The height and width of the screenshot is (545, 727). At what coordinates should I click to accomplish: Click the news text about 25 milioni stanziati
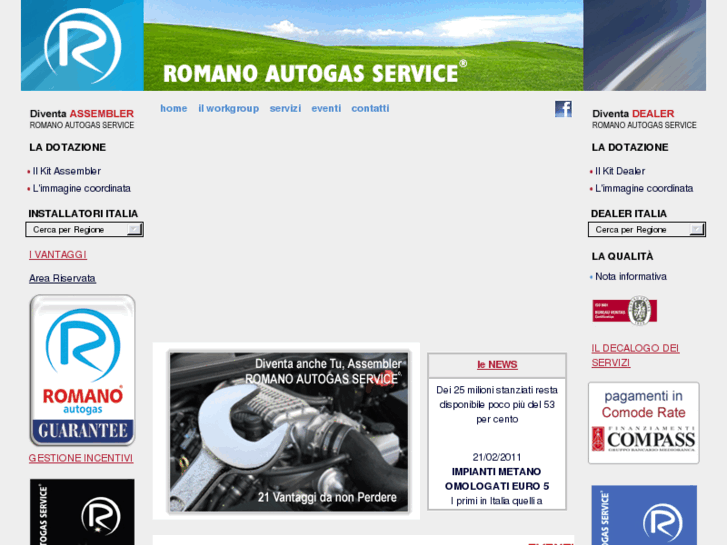(497, 404)
